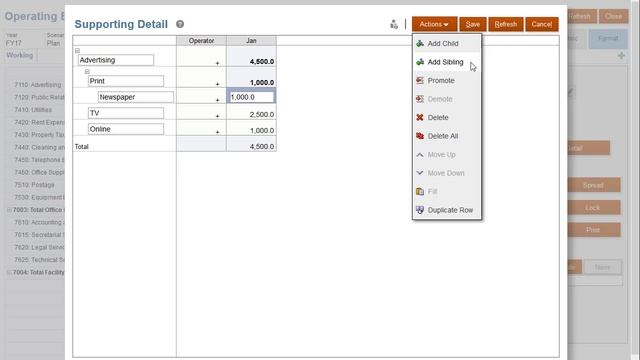Click the Online Jan value 1,000.0
This screenshot has width=640, height=360.
click(x=251, y=128)
